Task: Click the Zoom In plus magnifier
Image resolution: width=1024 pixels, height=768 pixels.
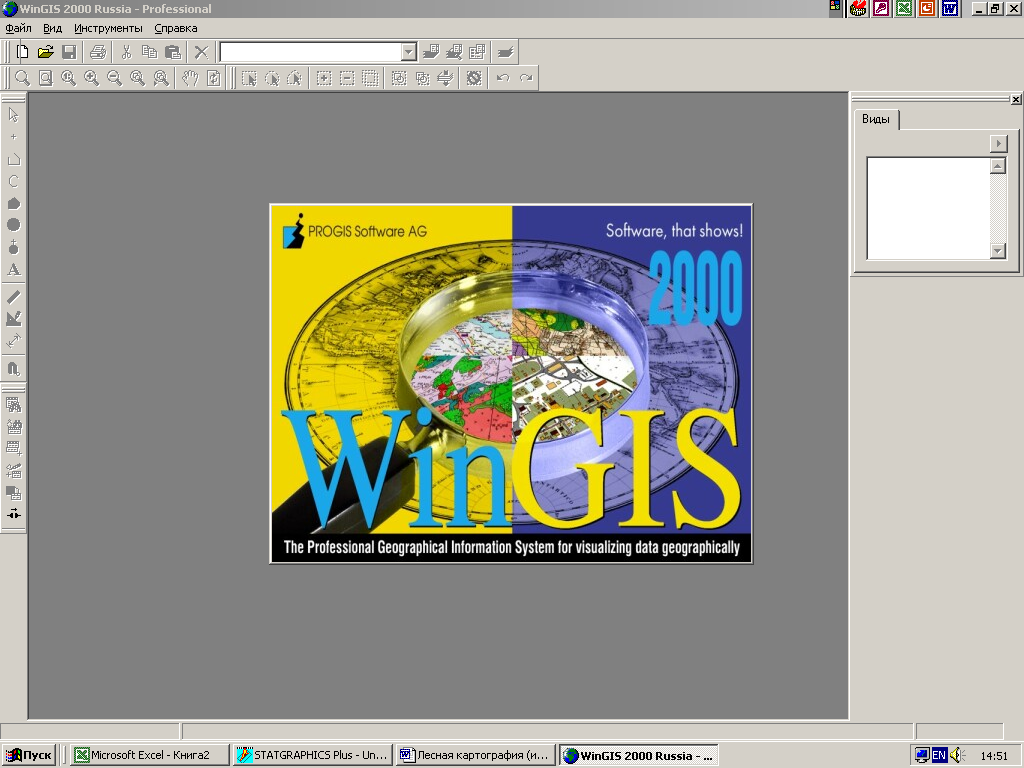Action: coord(91,78)
